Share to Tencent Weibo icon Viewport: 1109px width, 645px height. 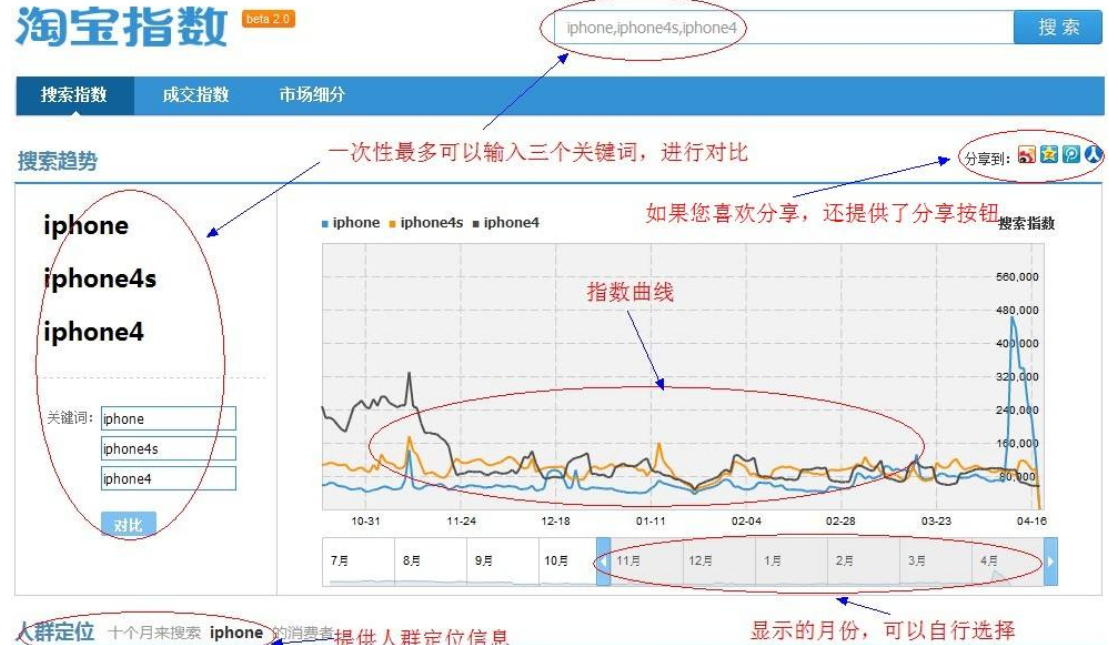pyautogui.click(x=1070, y=155)
